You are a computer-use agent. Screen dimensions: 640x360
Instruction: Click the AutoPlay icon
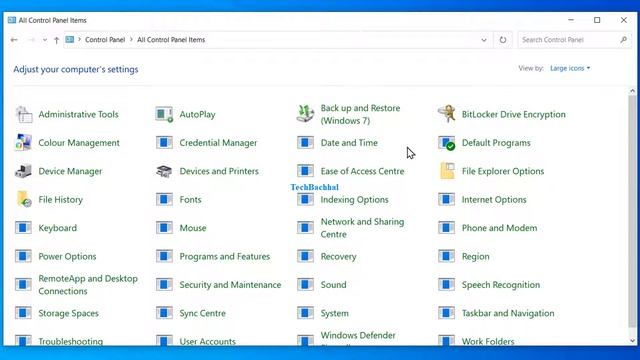[x=164, y=114]
